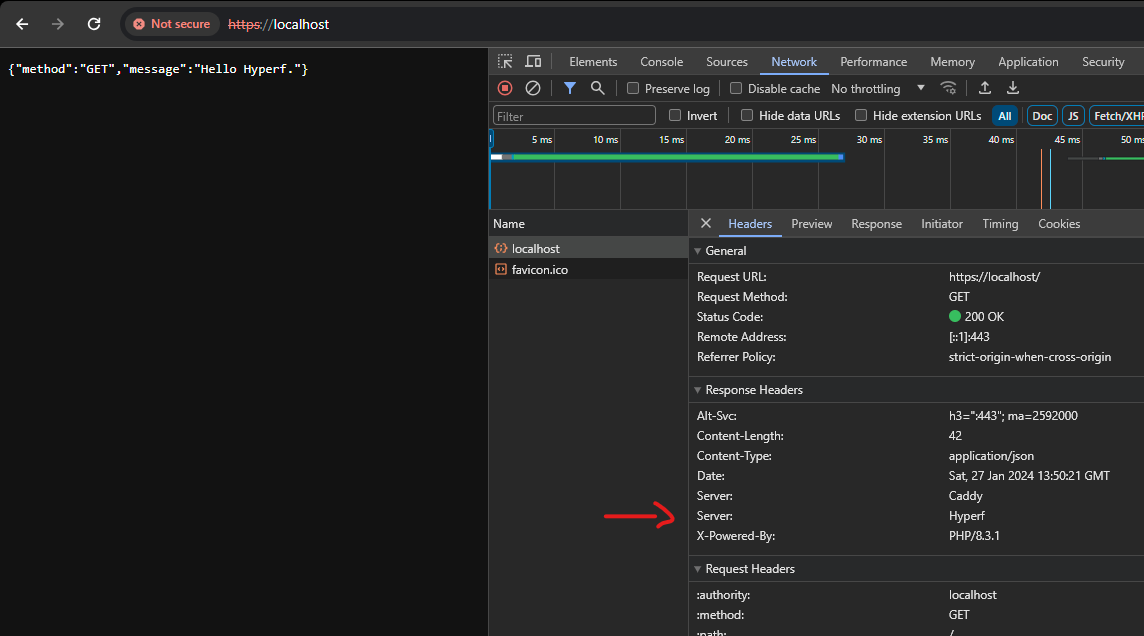Select the localhost request row

(x=588, y=249)
